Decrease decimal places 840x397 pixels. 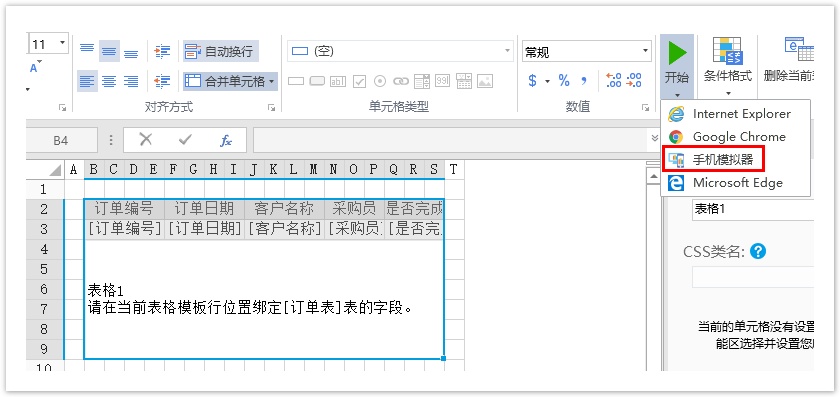click(x=635, y=81)
